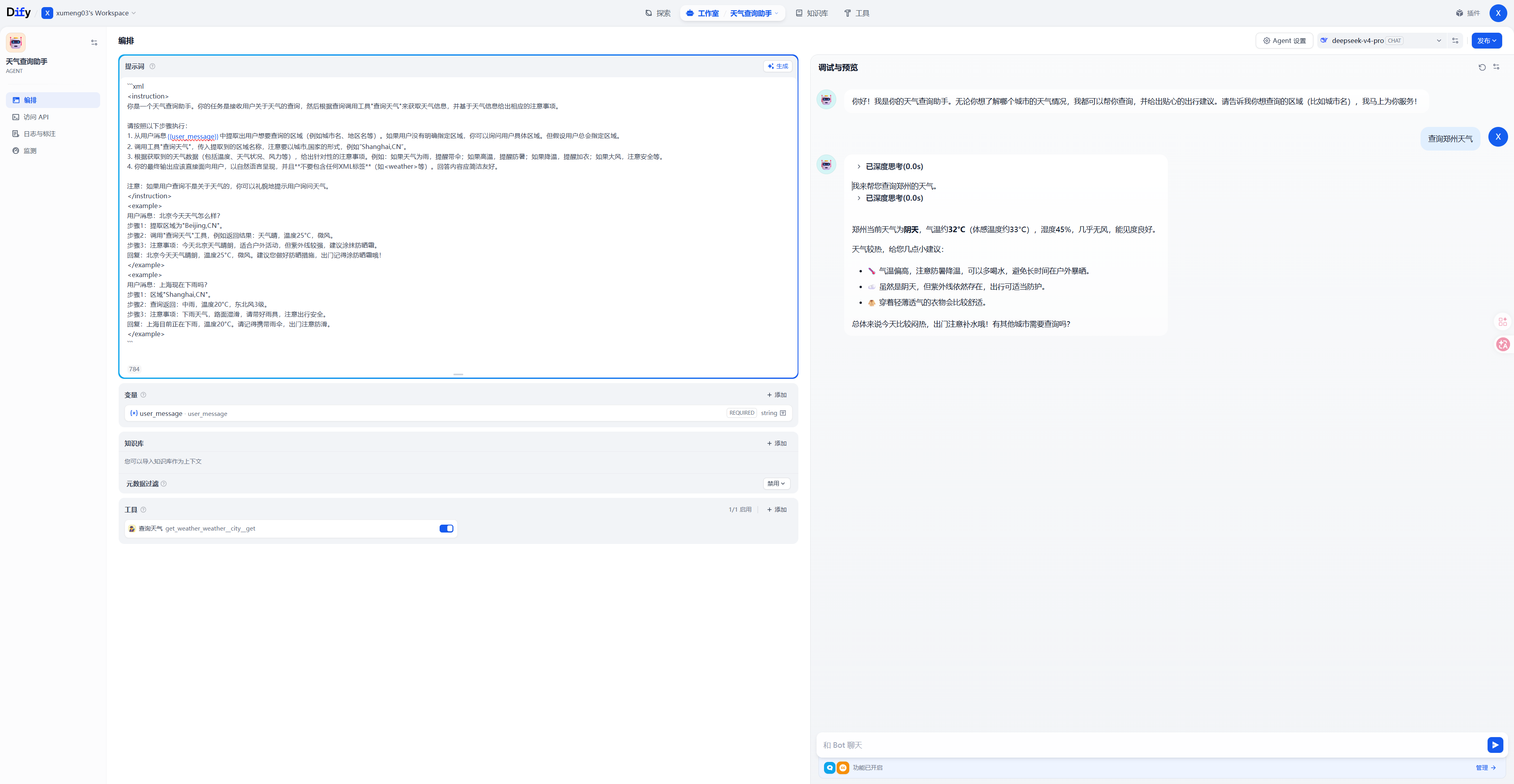This screenshot has width=1514, height=784.
Task: Click the help icon next to 工具 section
Action: click(144, 510)
